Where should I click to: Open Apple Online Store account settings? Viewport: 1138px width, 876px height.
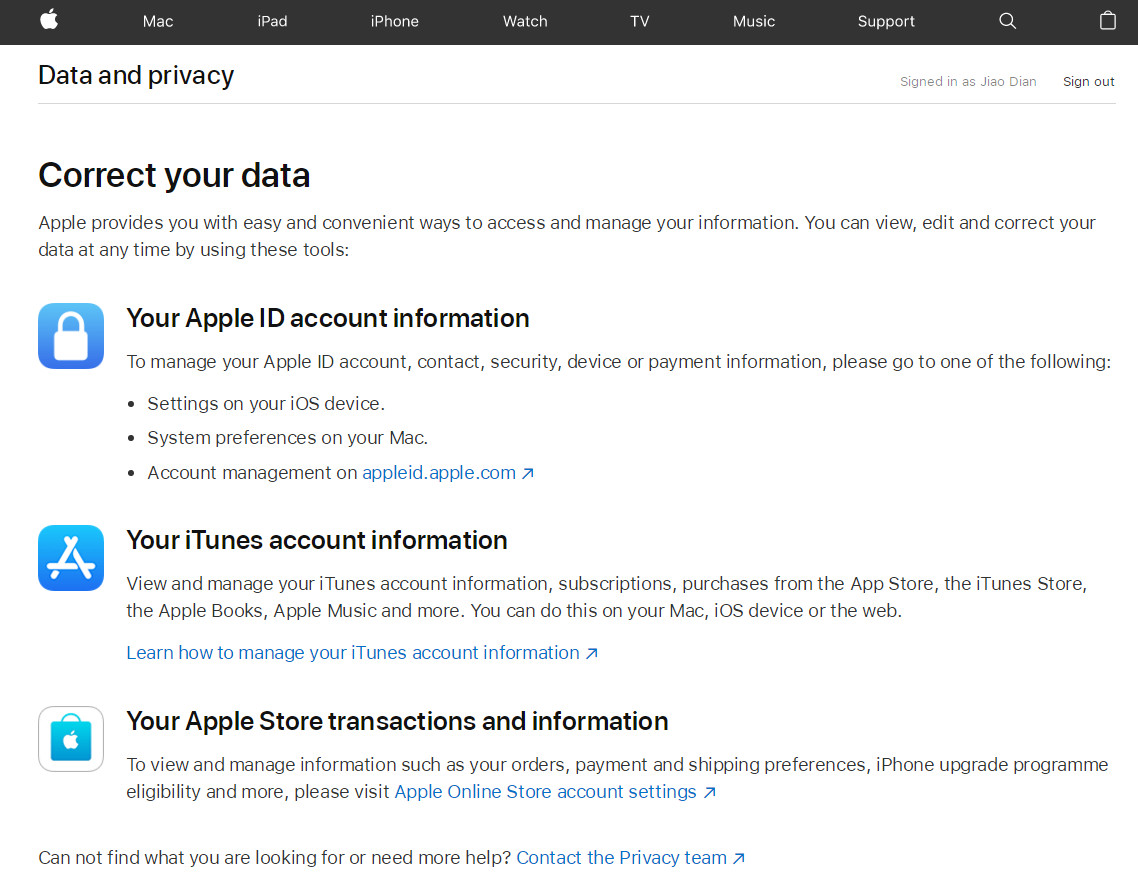coord(545,791)
